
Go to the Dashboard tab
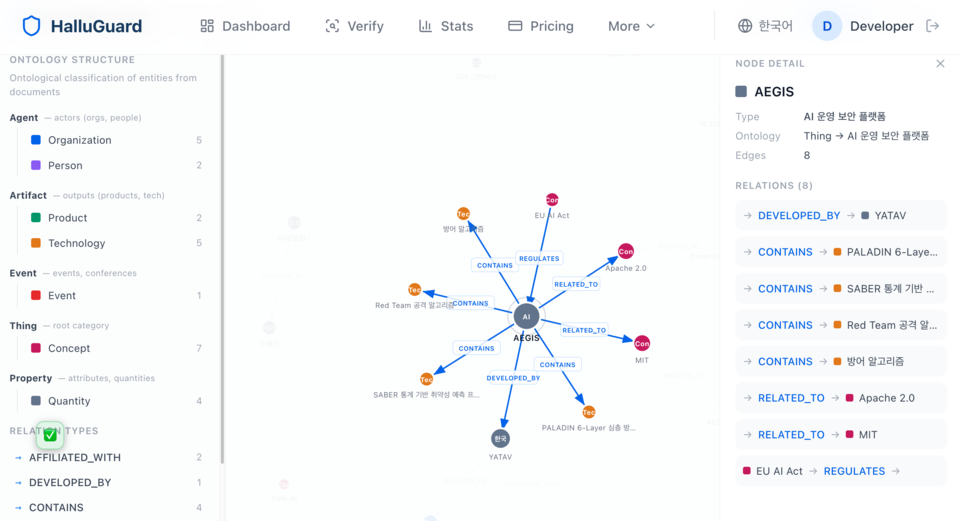[x=245, y=26]
